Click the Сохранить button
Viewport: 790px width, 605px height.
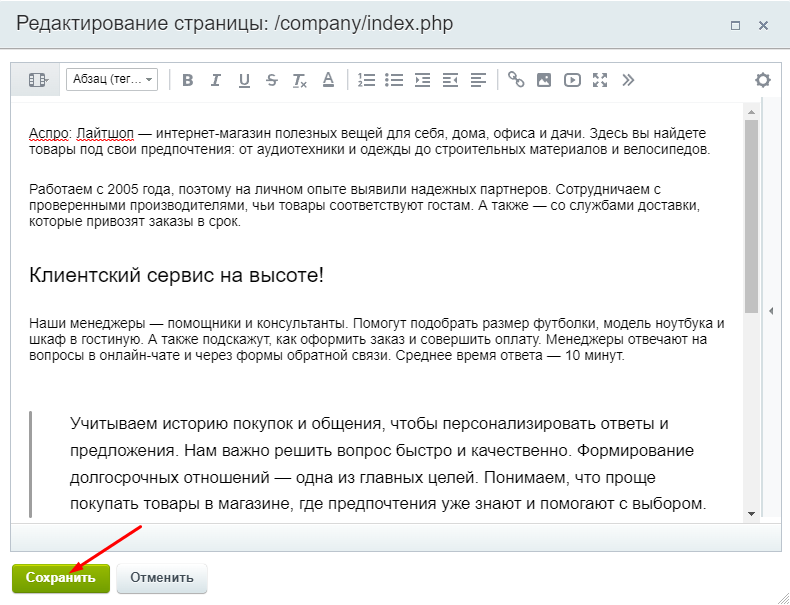tap(61, 577)
